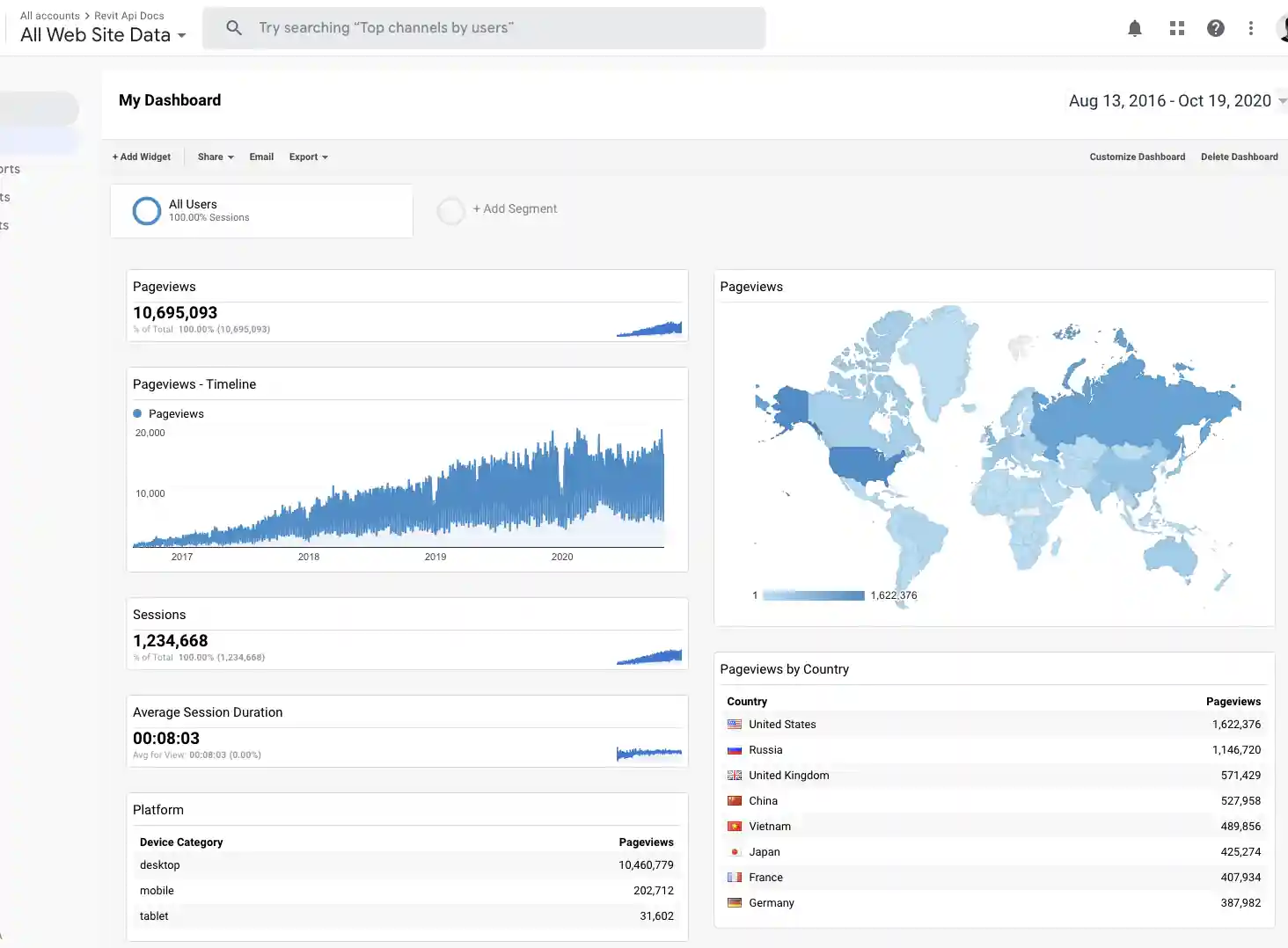This screenshot has width=1288, height=948.
Task: Click the Help question mark icon
Action: click(x=1215, y=27)
